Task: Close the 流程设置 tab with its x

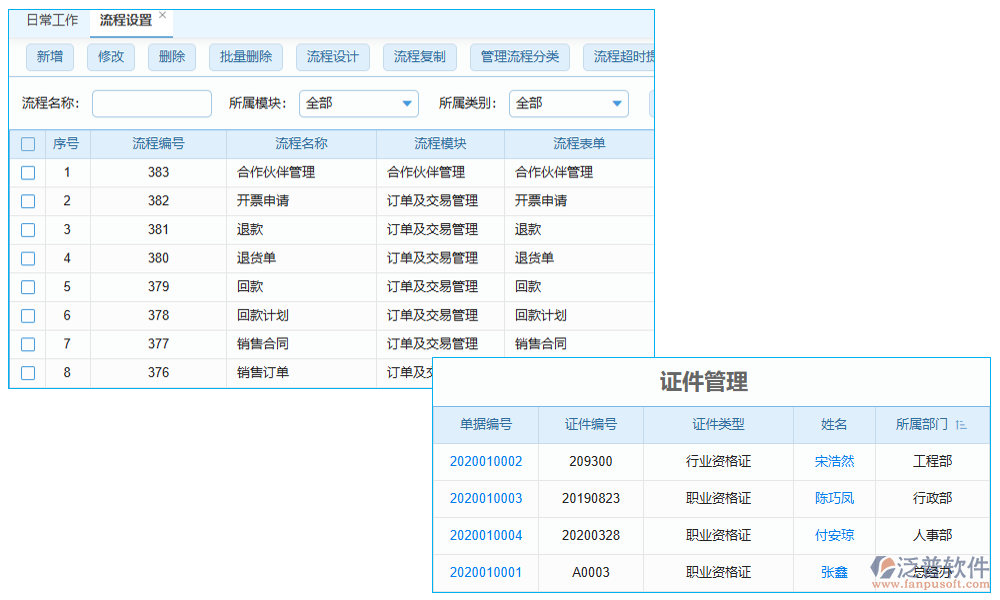Action: (162, 13)
